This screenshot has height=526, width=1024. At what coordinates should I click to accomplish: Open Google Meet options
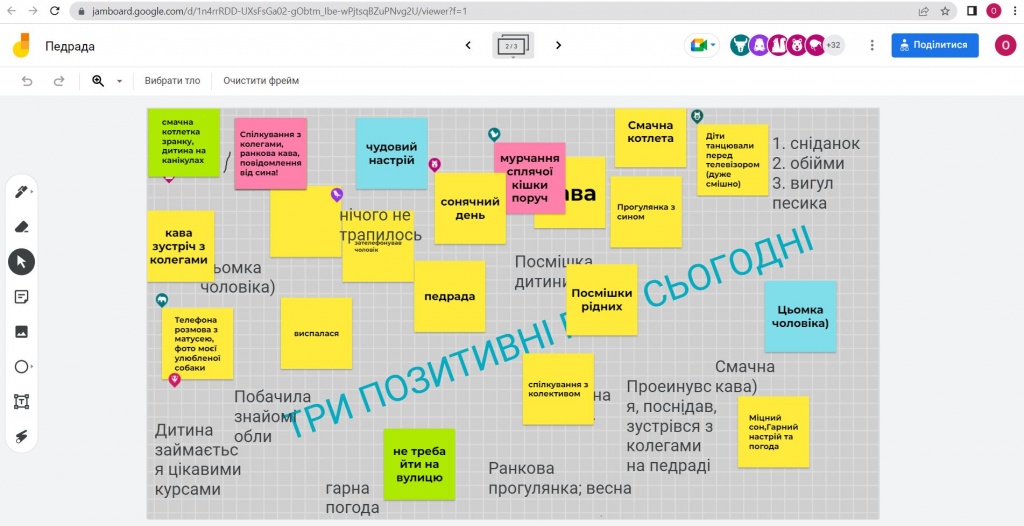pyautogui.click(x=702, y=45)
